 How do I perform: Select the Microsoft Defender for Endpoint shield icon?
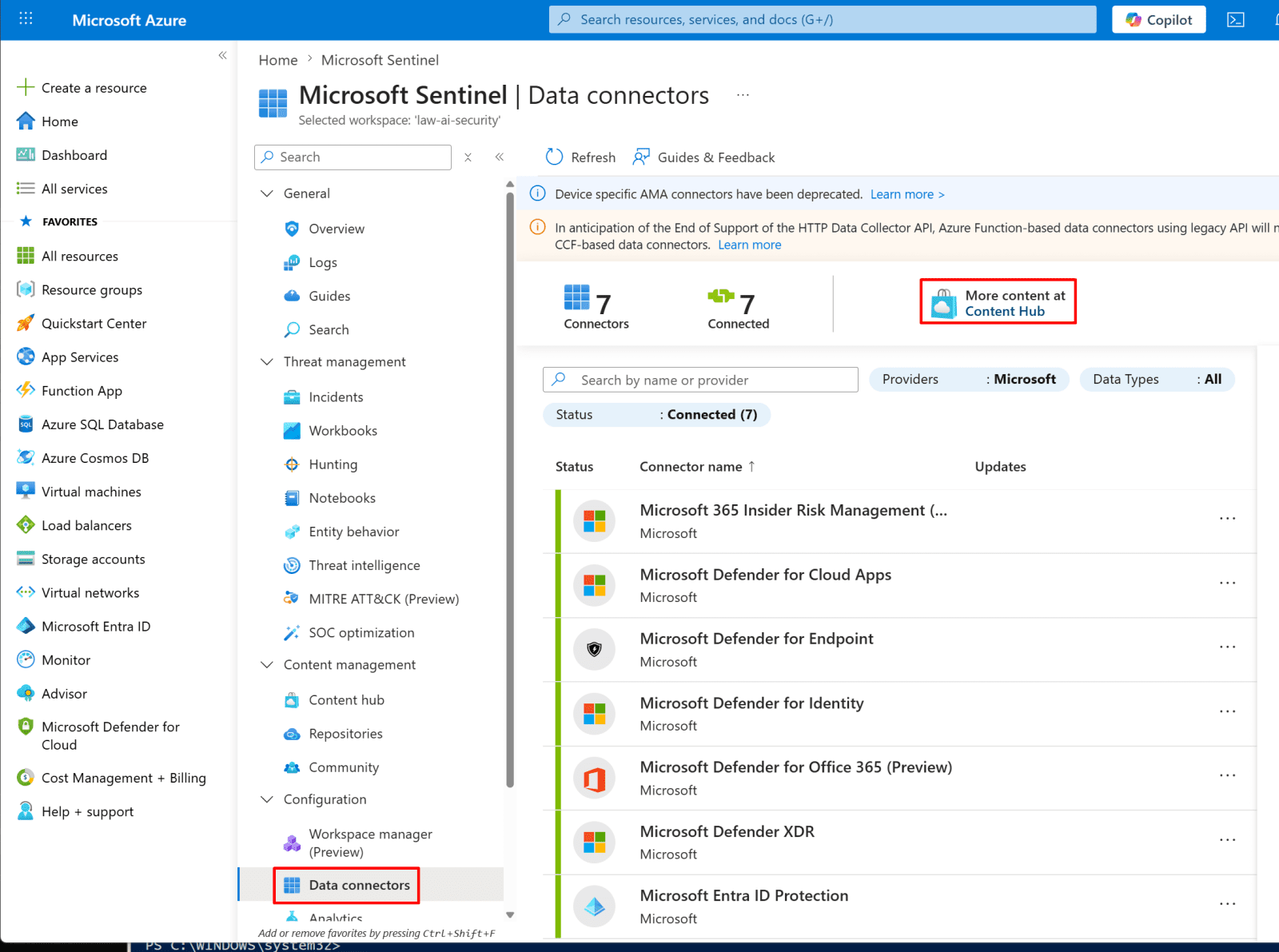pos(594,649)
